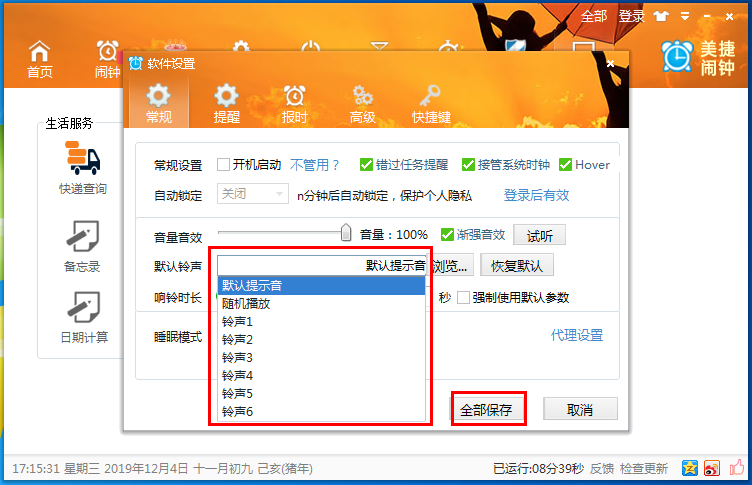Switch to the 快捷键 settings tab
Viewport: 752px width, 485px height.
tap(431, 103)
